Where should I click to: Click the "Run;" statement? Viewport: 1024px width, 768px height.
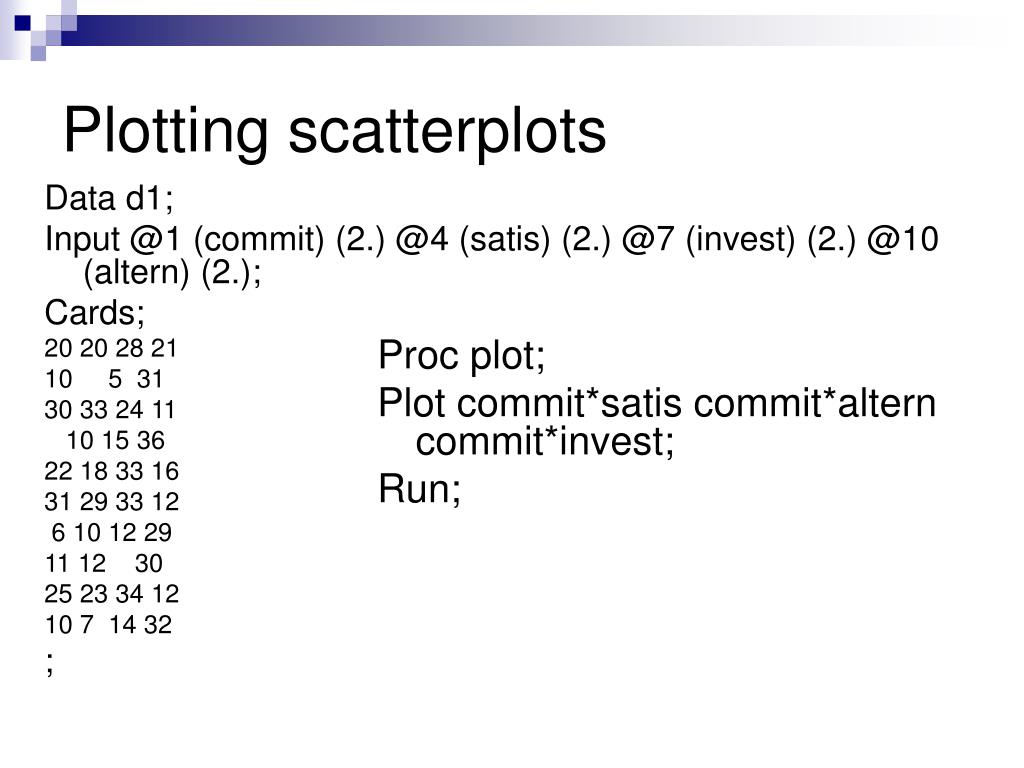tap(420, 488)
